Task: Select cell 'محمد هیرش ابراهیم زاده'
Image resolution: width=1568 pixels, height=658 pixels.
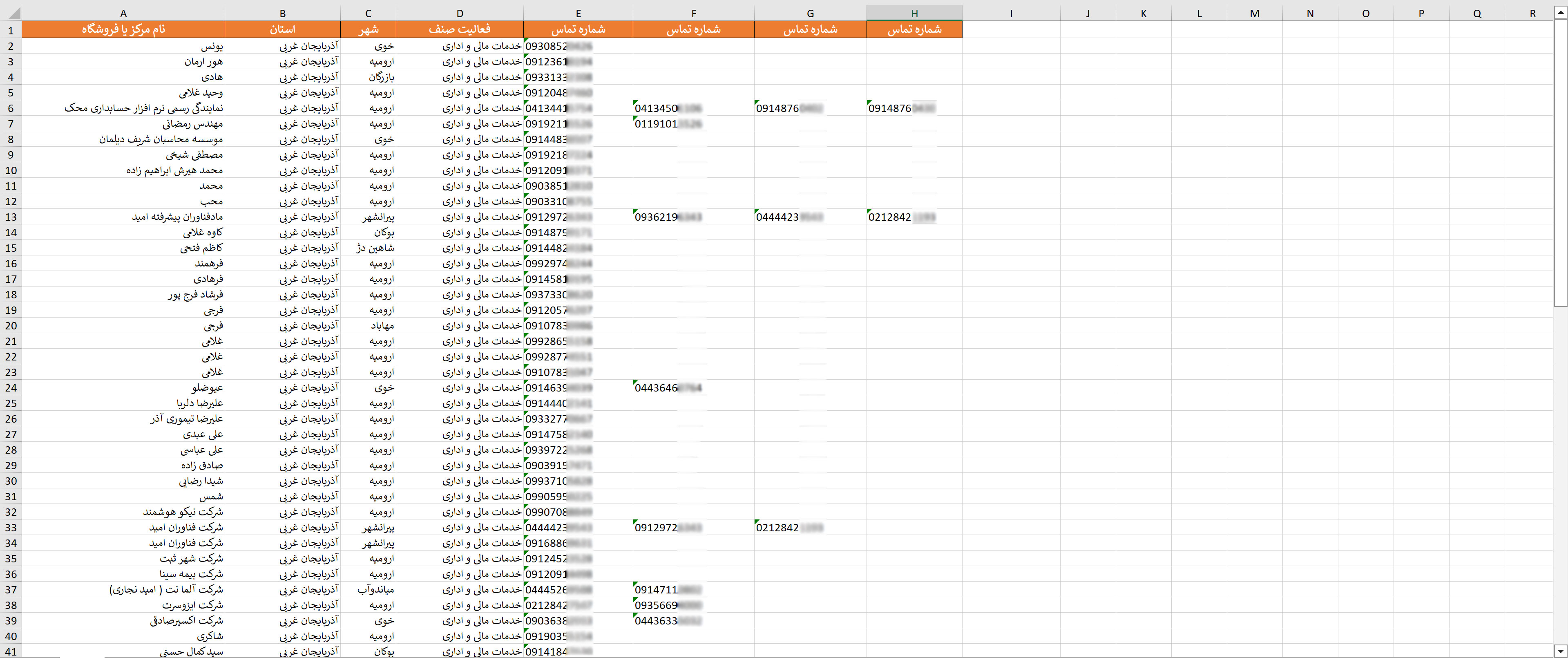Action: point(123,170)
